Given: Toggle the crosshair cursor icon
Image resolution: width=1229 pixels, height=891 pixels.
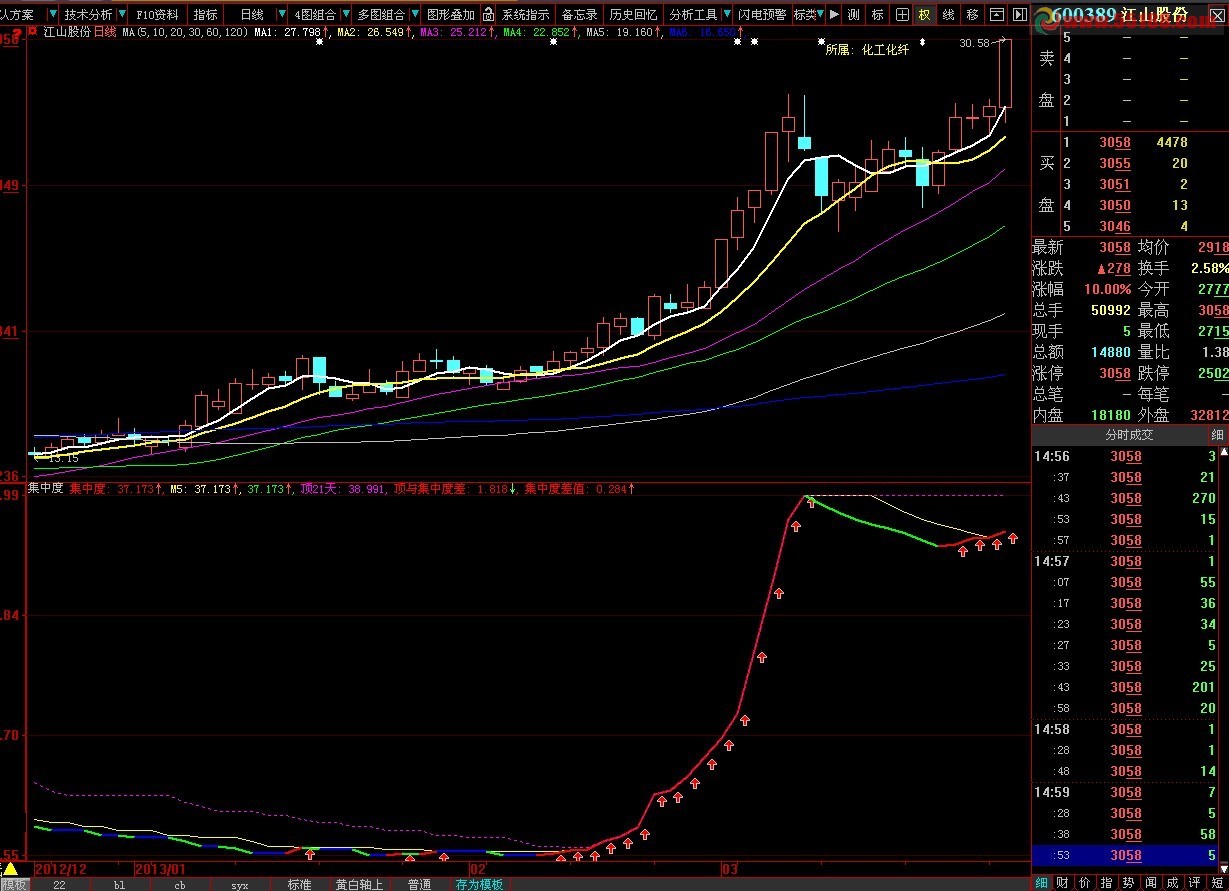Looking at the screenshot, I should pos(902,15).
